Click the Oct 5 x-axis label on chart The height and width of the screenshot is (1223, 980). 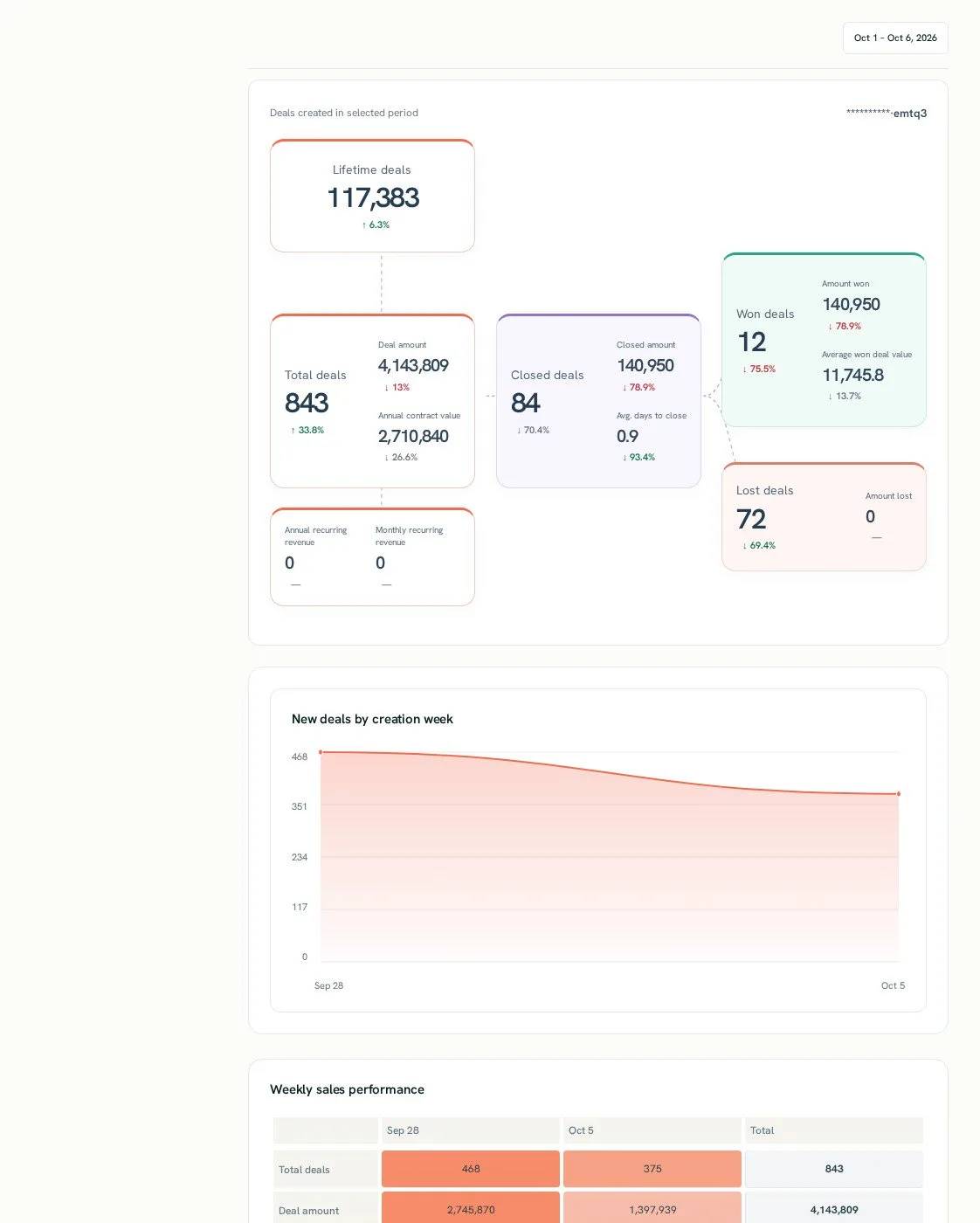(893, 985)
